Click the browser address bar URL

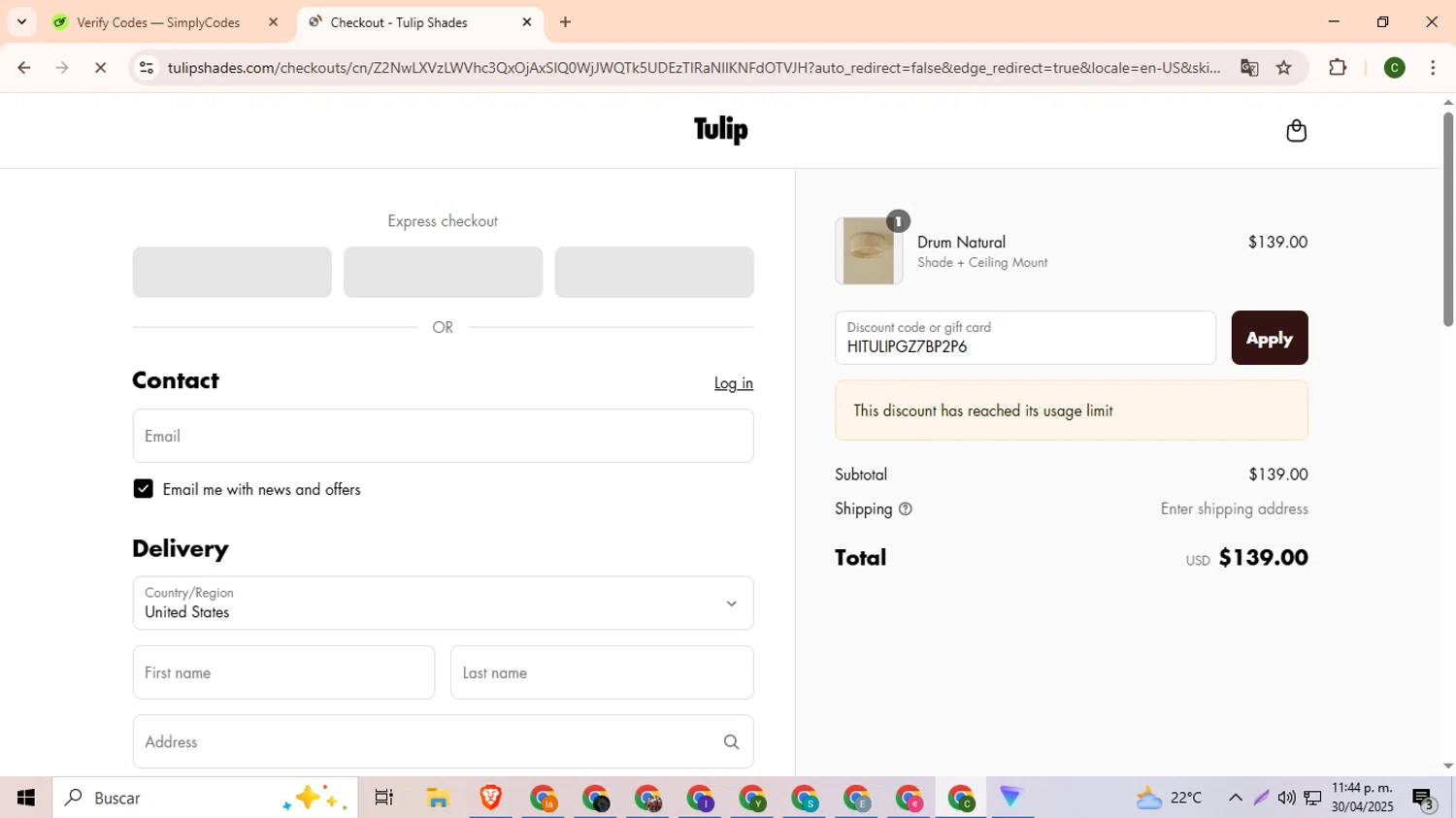(694, 68)
